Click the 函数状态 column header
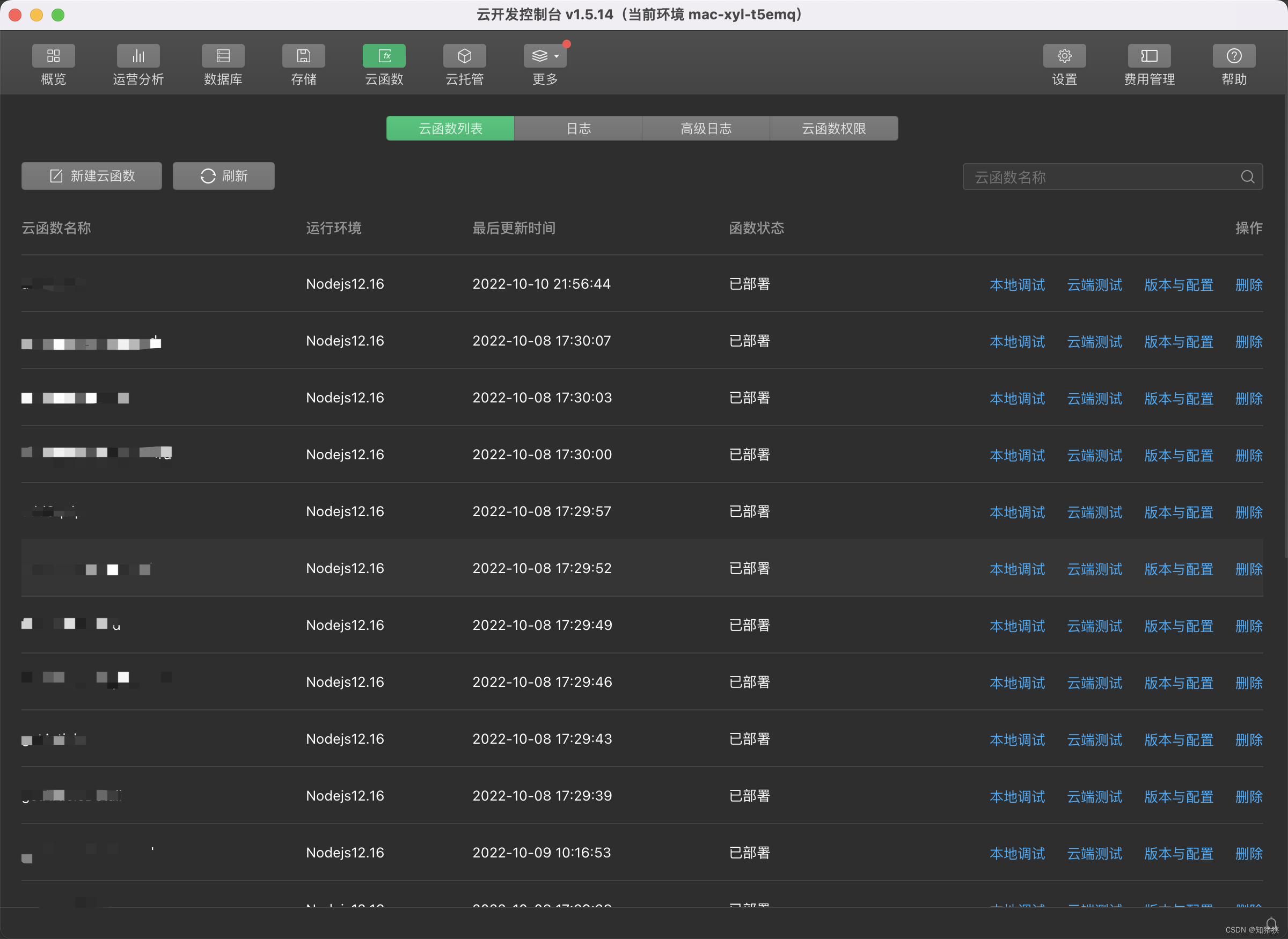 pos(757,228)
